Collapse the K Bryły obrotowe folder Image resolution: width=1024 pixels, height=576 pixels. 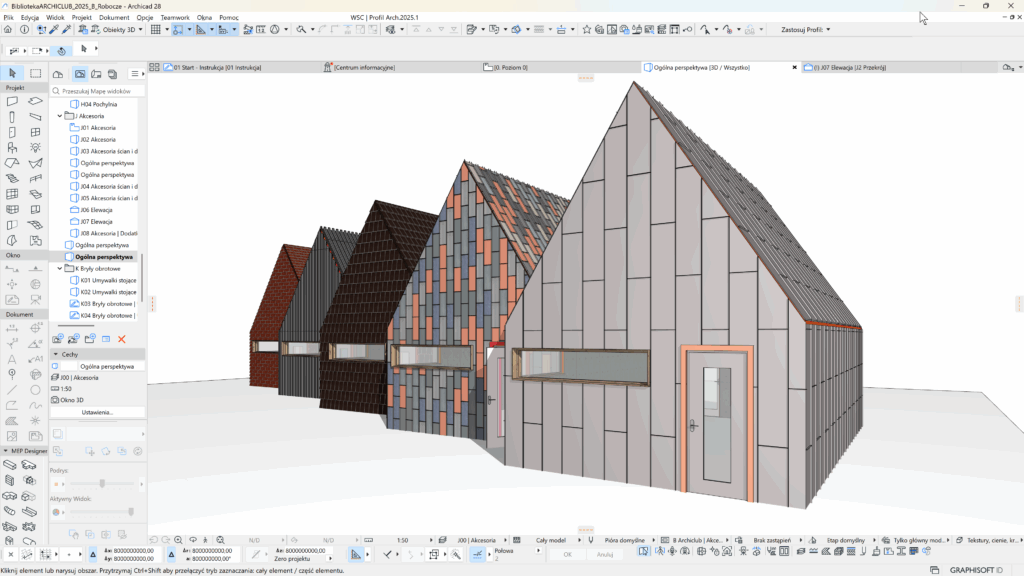tap(60, 268)
